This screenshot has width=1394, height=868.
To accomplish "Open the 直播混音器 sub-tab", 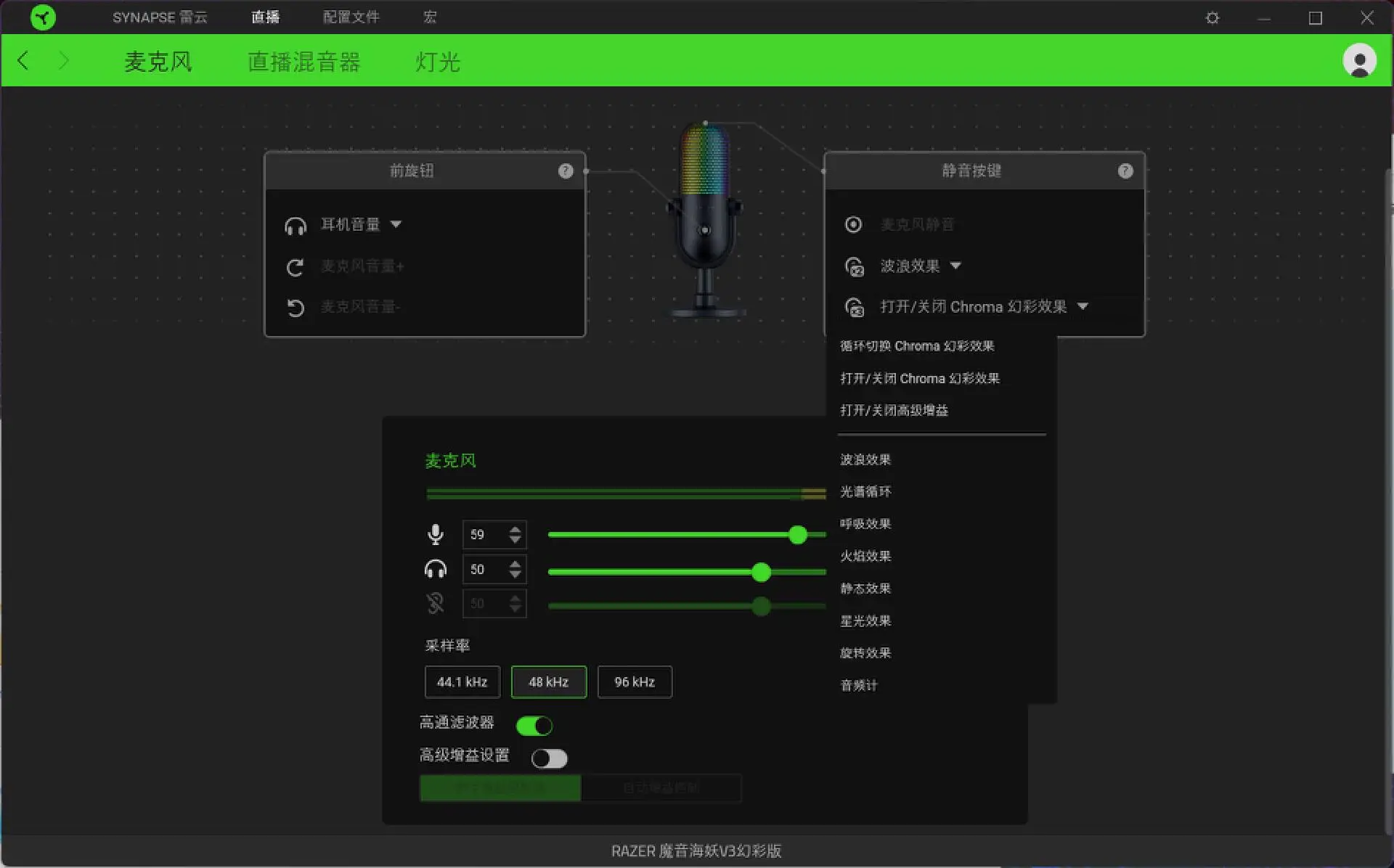I will tap(304, 62).
